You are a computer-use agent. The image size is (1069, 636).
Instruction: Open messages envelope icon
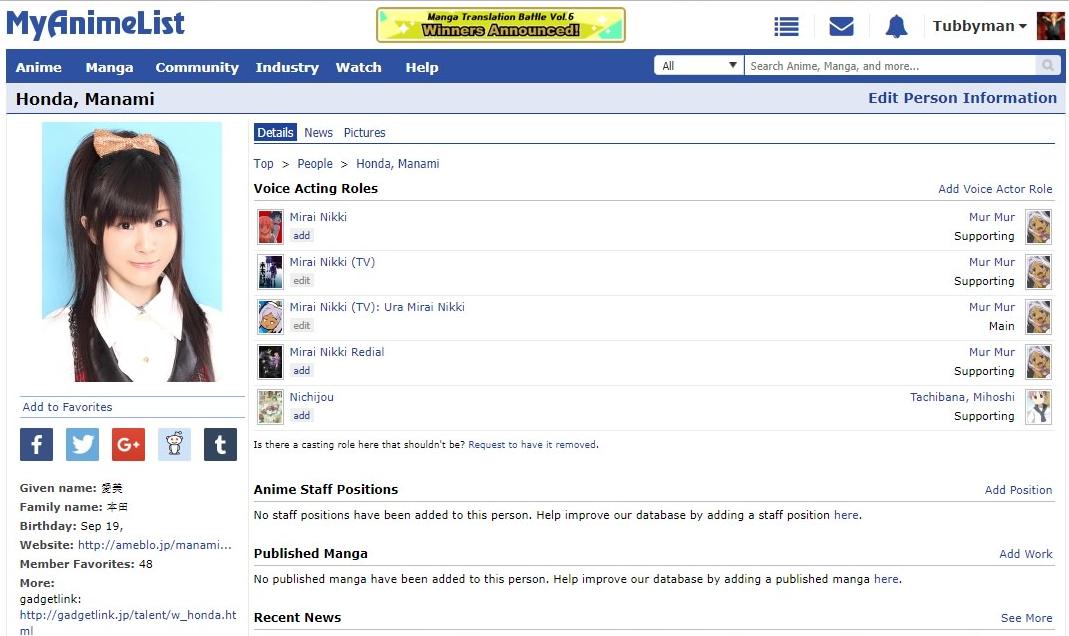click(x=841, y=27)
